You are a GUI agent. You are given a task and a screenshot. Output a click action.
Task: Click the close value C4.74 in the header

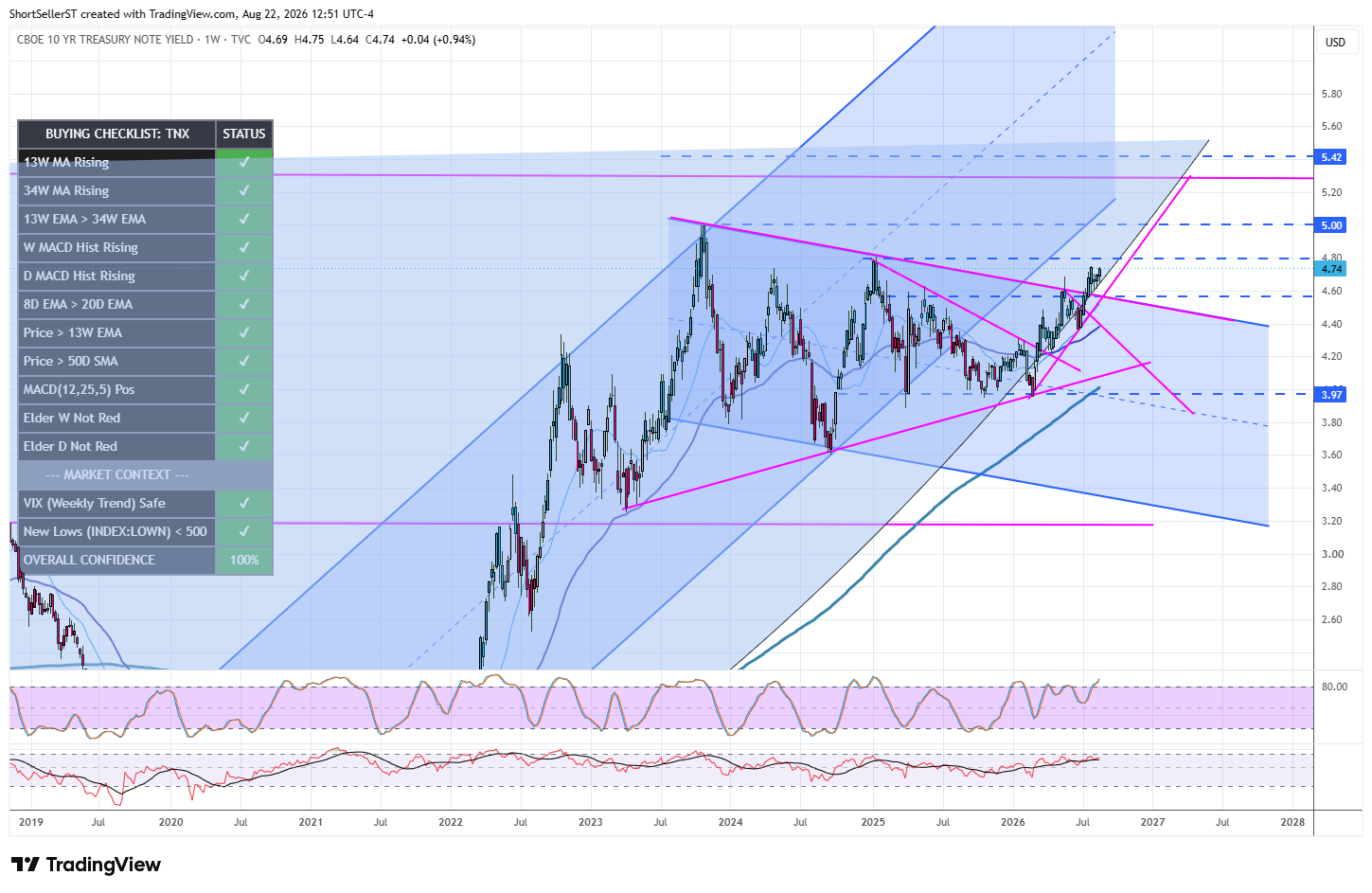tap(381, 40)
